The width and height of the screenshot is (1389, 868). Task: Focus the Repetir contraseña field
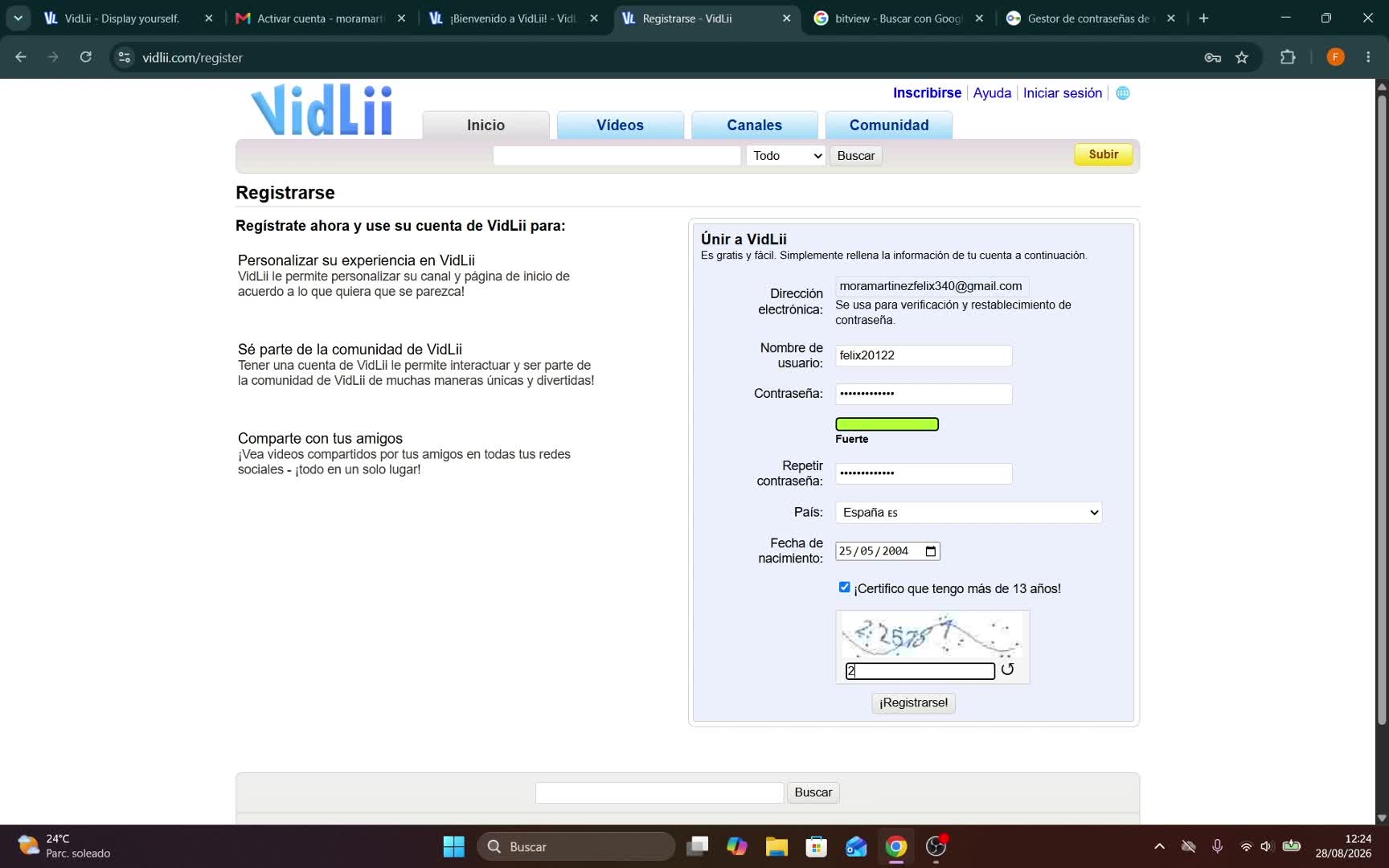(923, 473)
